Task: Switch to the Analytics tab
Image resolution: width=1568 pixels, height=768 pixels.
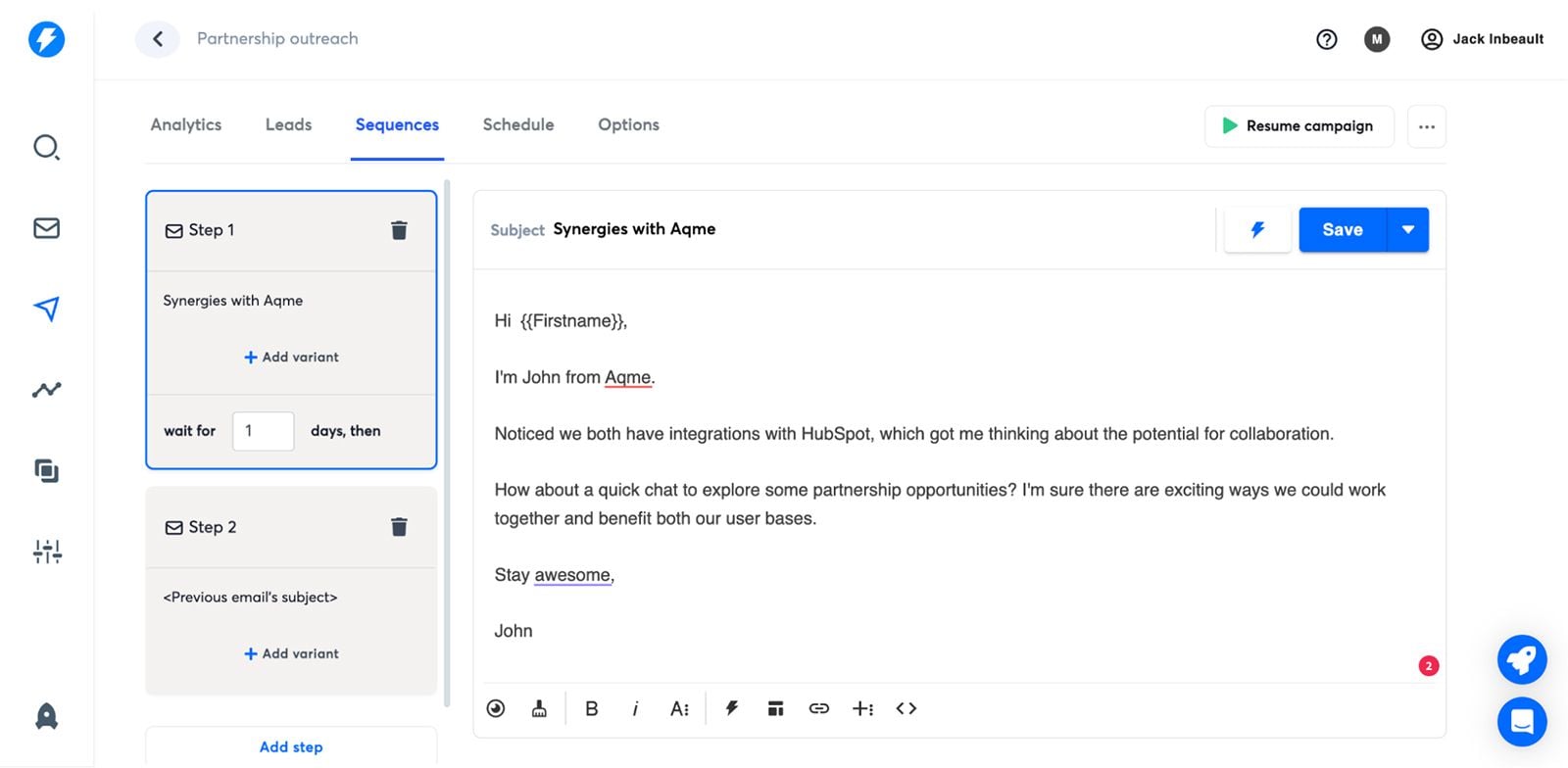Action: pos(186,125)
